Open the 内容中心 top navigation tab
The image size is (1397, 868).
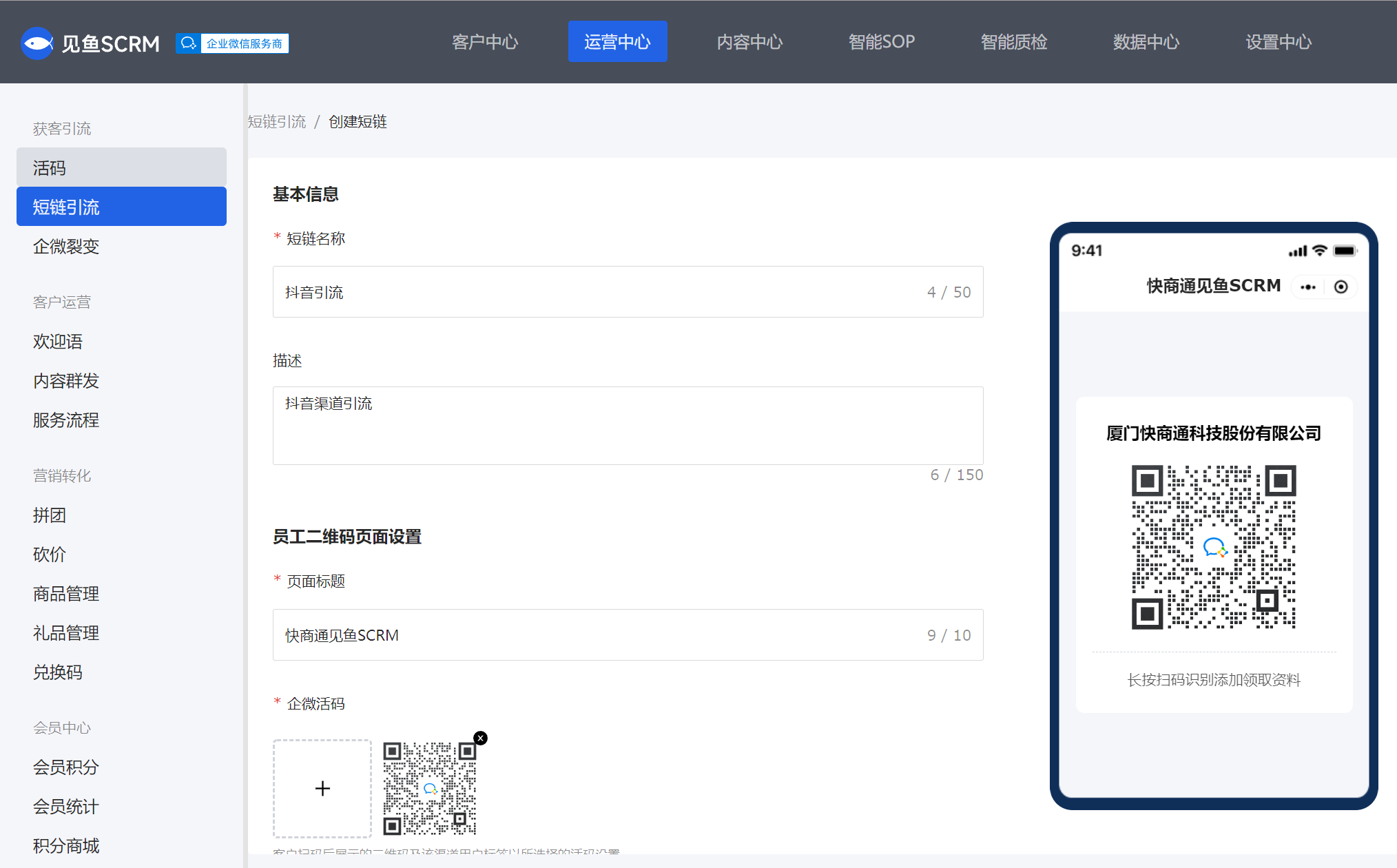pyautogui.click(x=749, y=42)
